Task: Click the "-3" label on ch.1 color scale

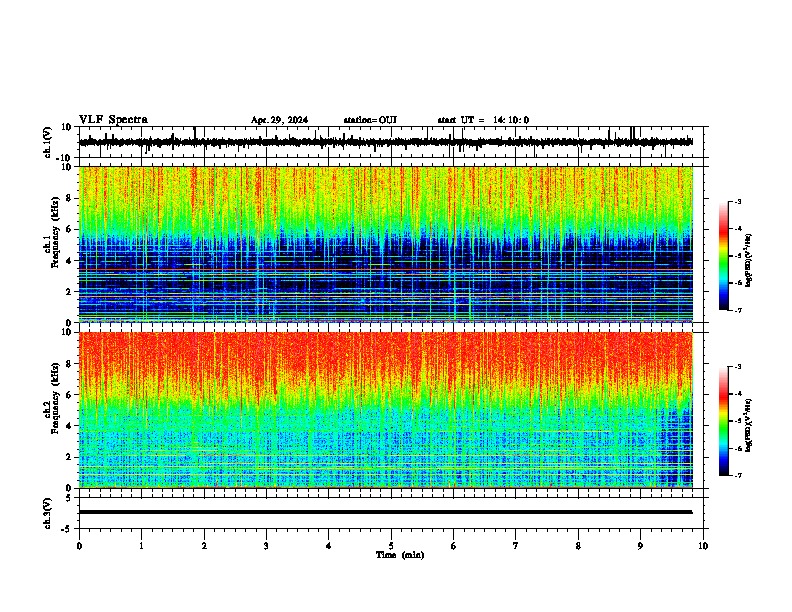Action: (738, 201)
